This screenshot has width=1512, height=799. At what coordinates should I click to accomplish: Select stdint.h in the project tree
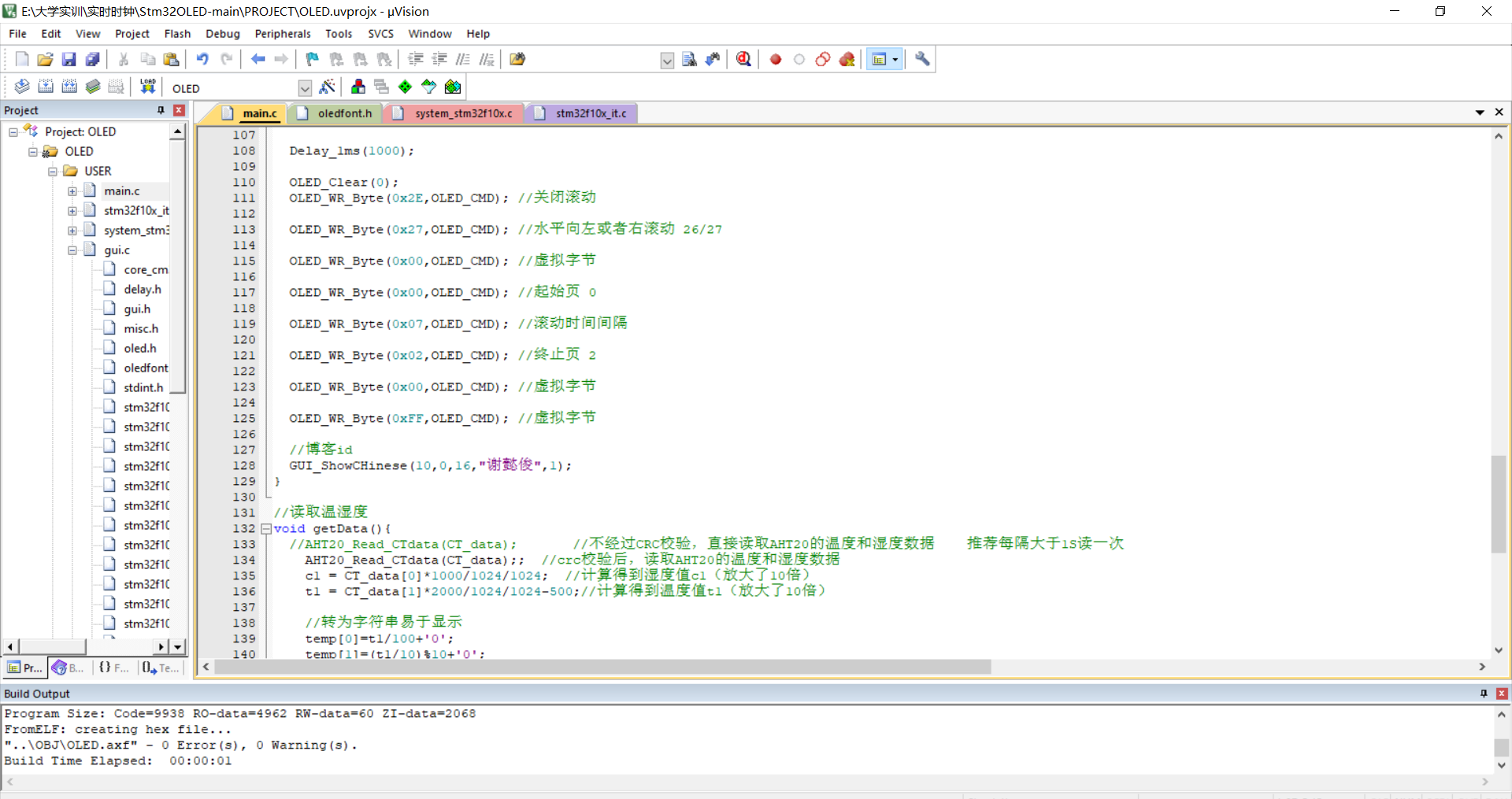coord(143,388)
